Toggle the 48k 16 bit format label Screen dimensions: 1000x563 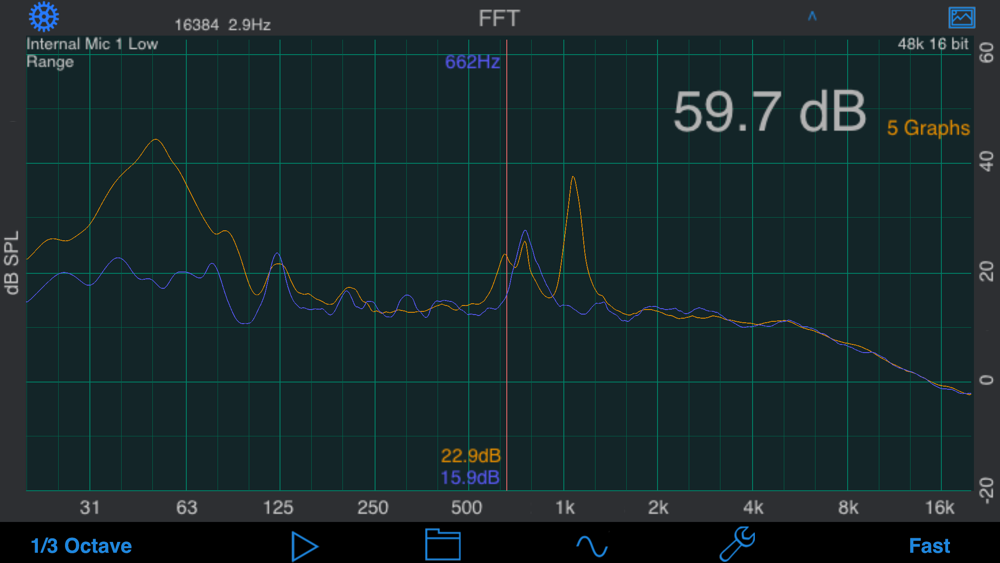coord(933,44)
